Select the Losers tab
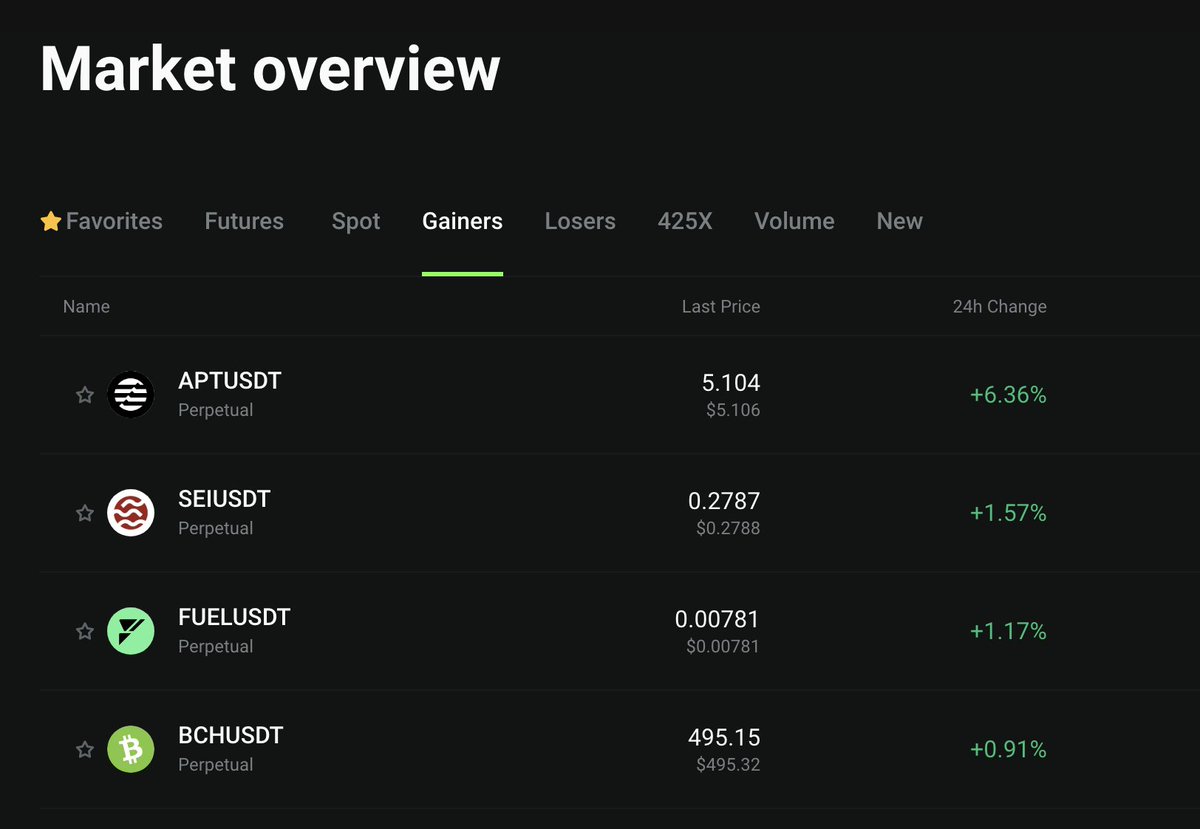Viewport: 1200px width, 829px height. click(580, 221)
